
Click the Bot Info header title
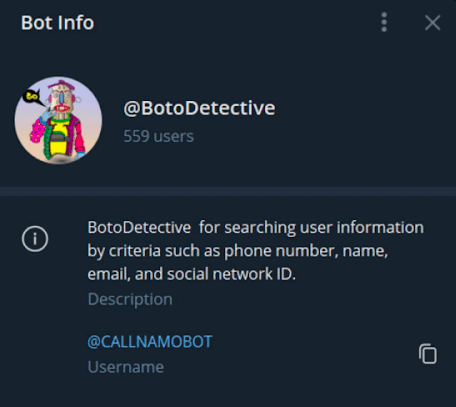click(58, 23)
